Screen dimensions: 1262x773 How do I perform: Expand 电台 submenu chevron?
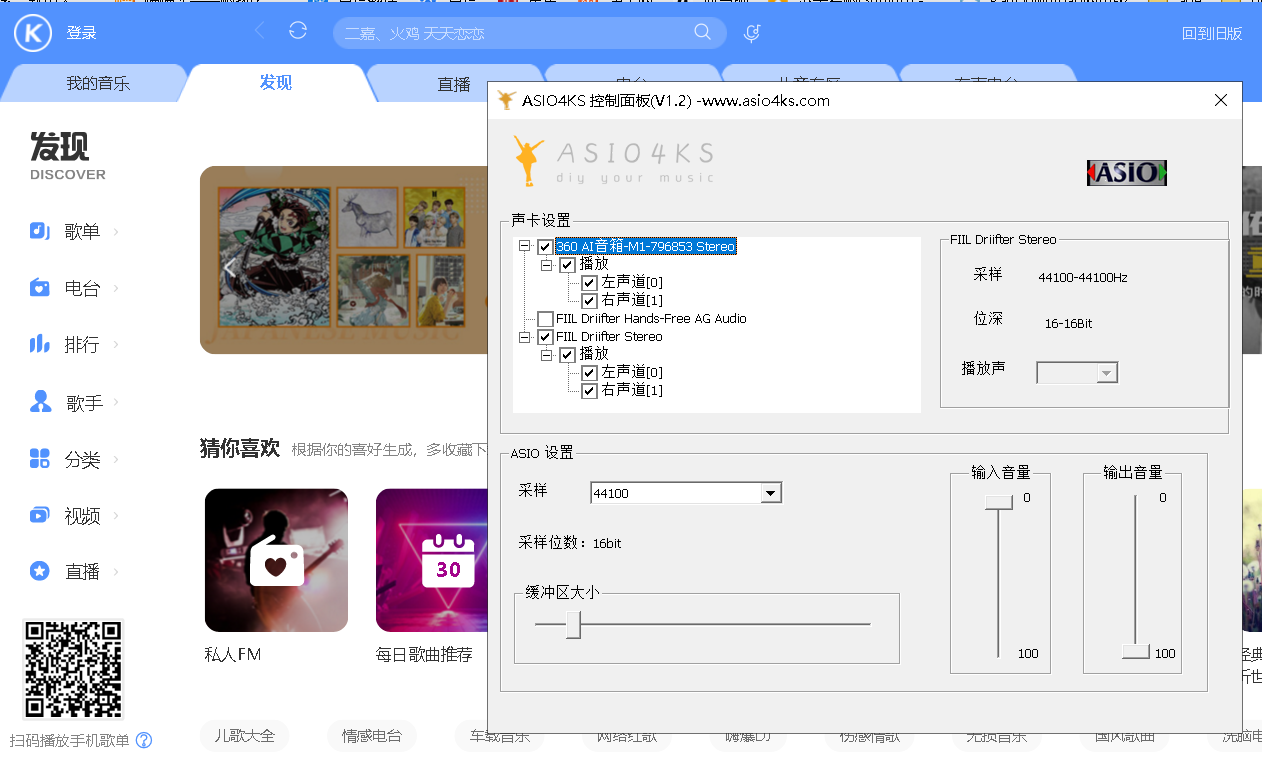pyautogui.click(x=116, y=288)
